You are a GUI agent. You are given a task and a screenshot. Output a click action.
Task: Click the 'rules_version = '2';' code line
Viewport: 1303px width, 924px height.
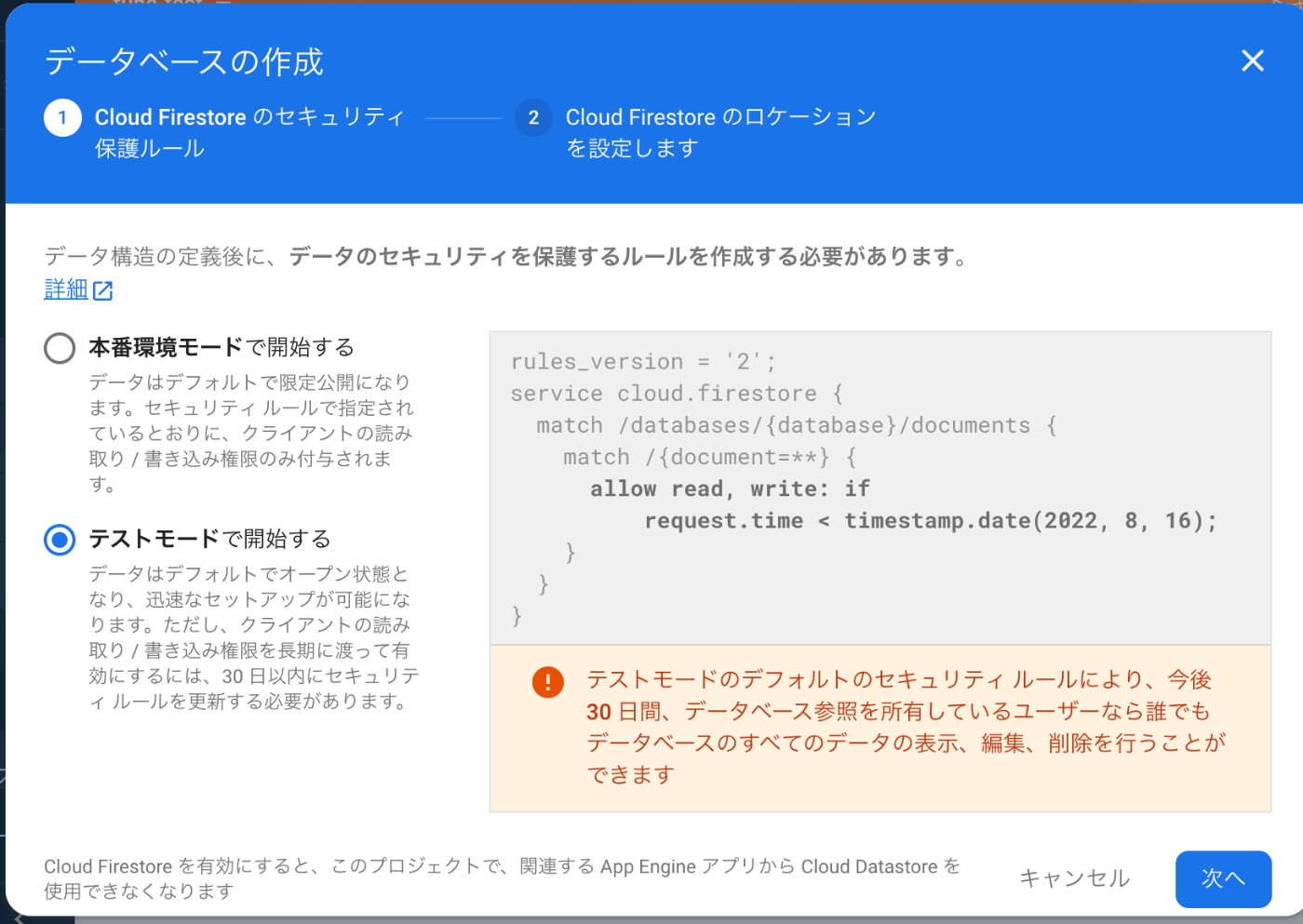[x=643, y=361]
